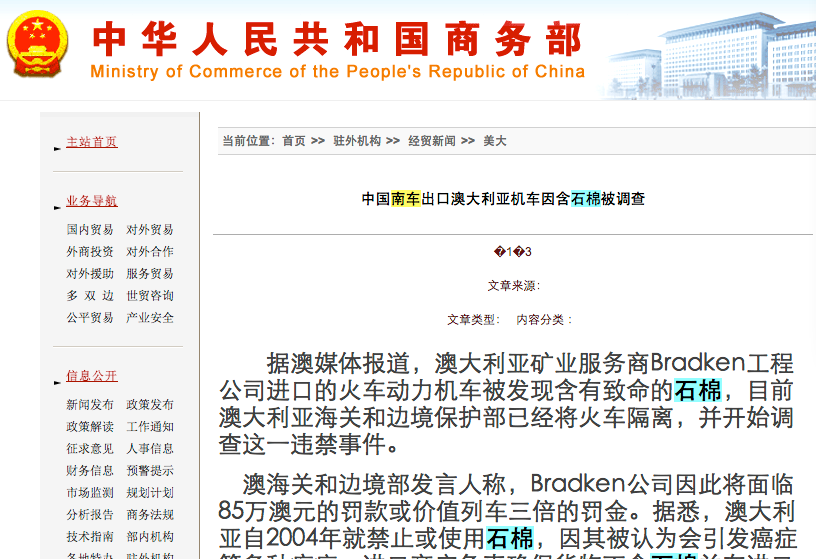Click the highlighted 南车 in the title
Screen dimensions: 816x559
(406, 199)
